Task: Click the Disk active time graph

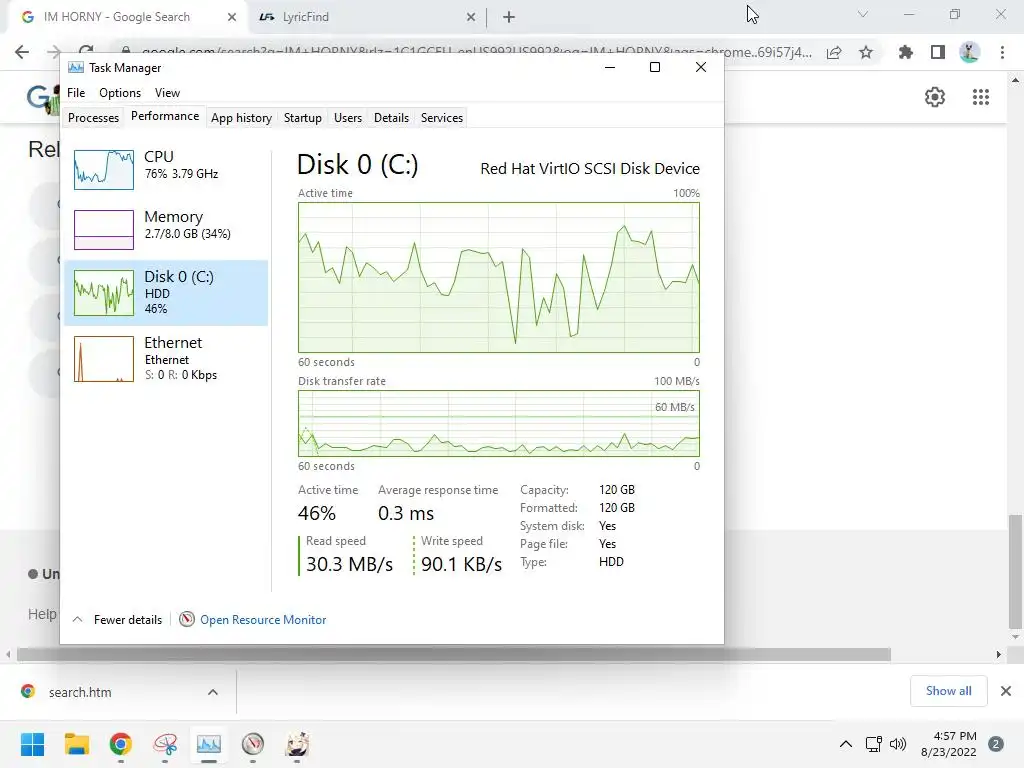Action: point(499,278)
